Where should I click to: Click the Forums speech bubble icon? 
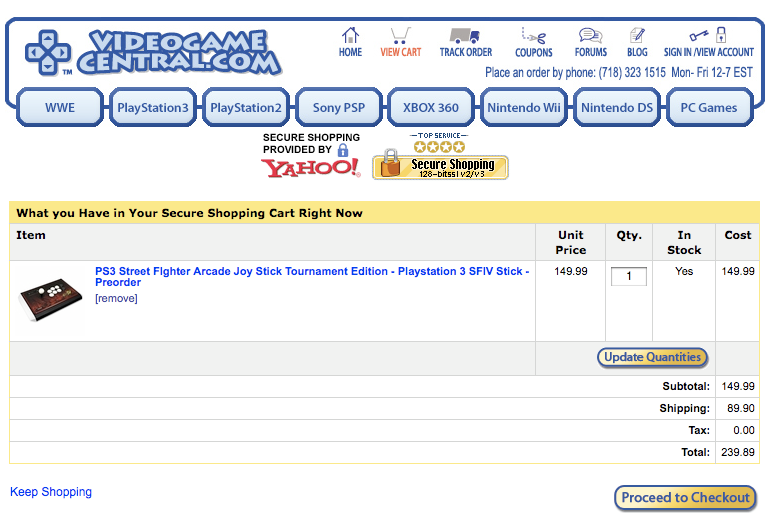pos(590,35)
